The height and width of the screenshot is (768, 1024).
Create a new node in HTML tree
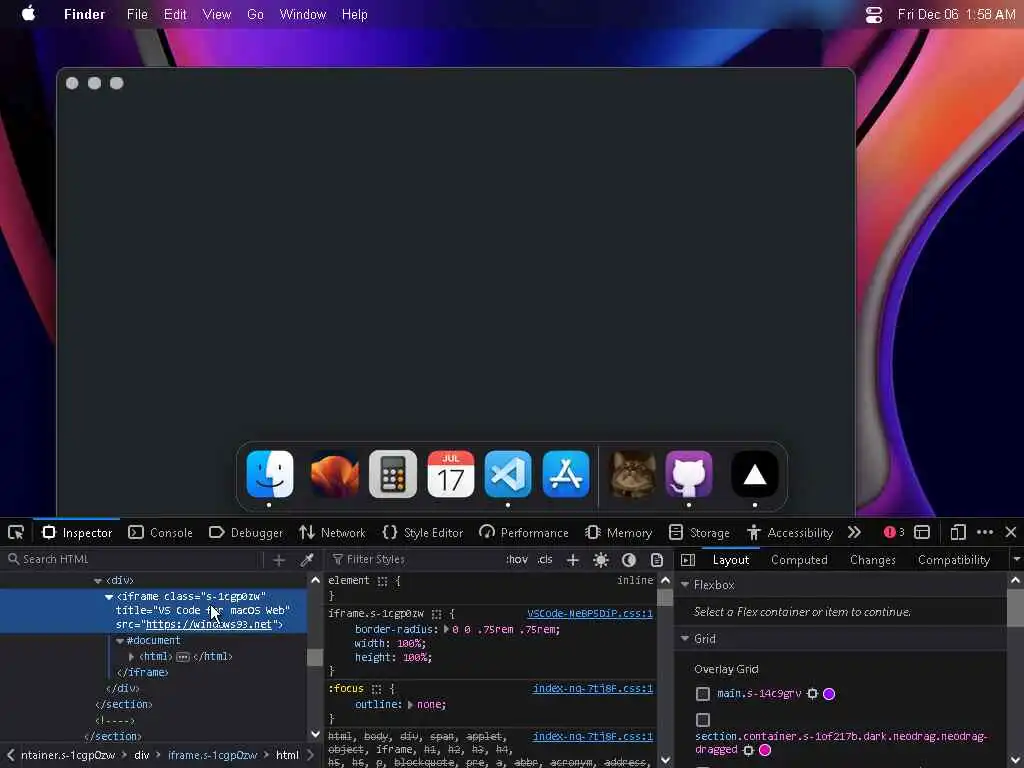coord(279,560)
